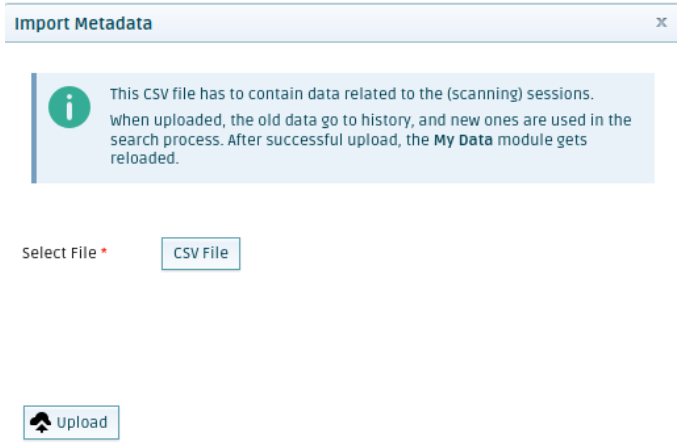Viewport: 680px width, 444px height.
Task: Click the blank area beneath the CSV File button
Action: pyautogui.click(x=201, y=330)
